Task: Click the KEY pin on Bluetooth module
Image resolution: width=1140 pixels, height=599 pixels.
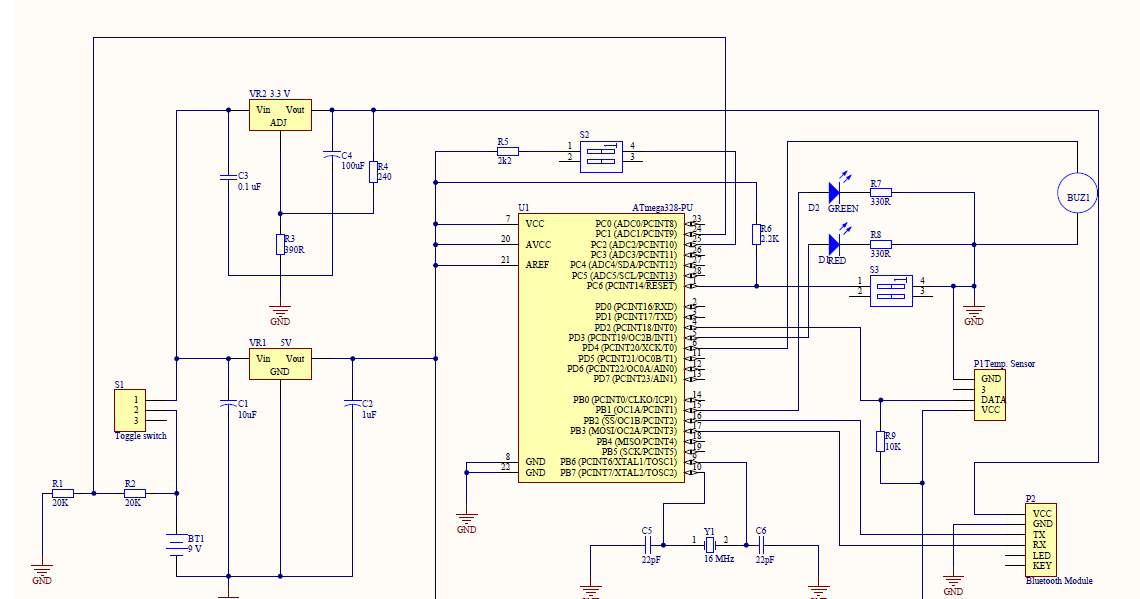Action: click(1042, 565)
